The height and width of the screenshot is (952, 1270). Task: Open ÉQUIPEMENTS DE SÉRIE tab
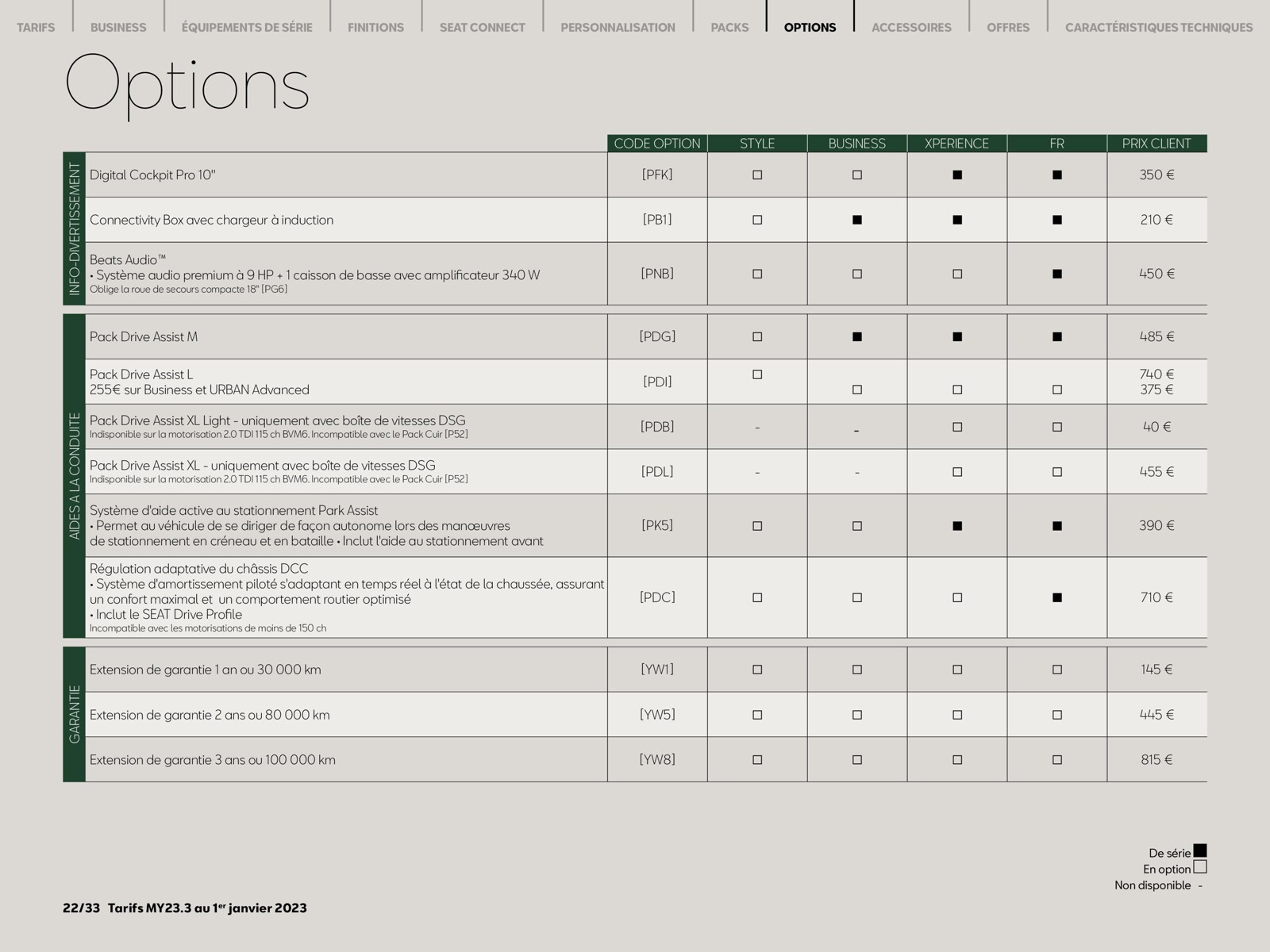247,27
